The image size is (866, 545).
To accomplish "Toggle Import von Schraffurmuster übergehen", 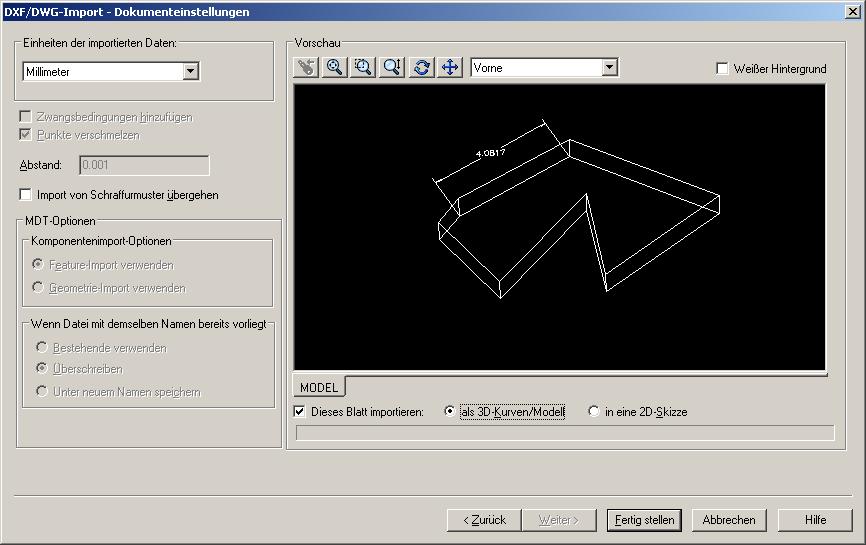I will (25, 194).
